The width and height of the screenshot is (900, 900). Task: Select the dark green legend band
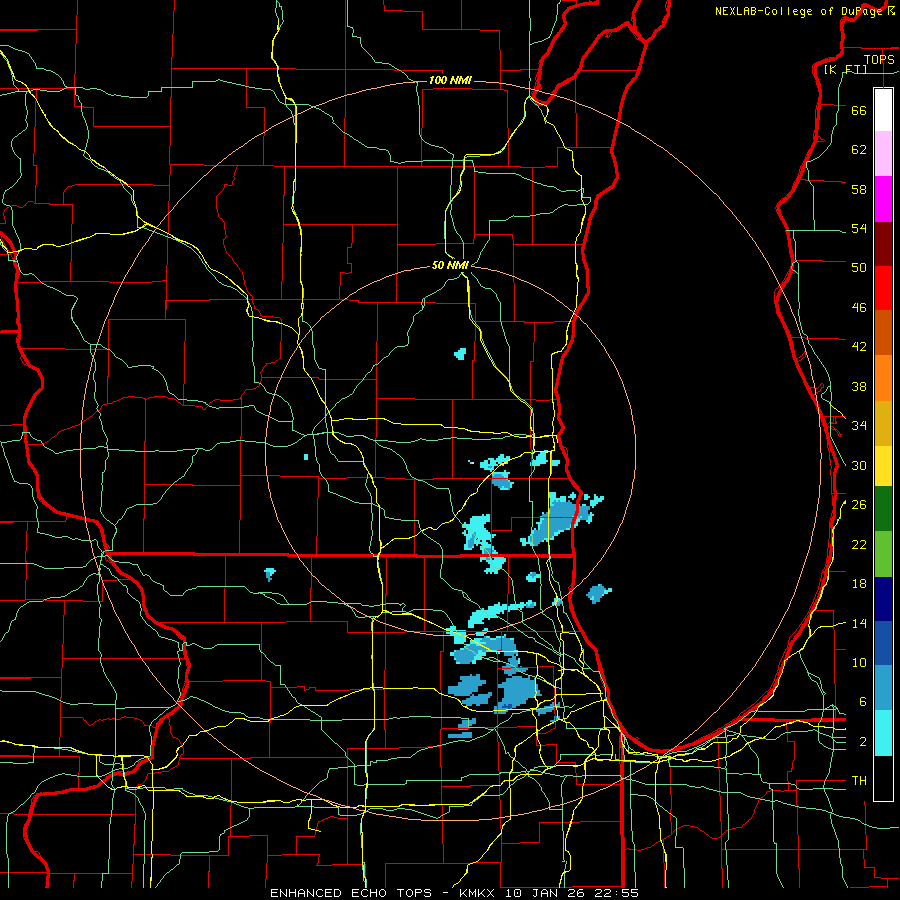click(x=883, y=509)
